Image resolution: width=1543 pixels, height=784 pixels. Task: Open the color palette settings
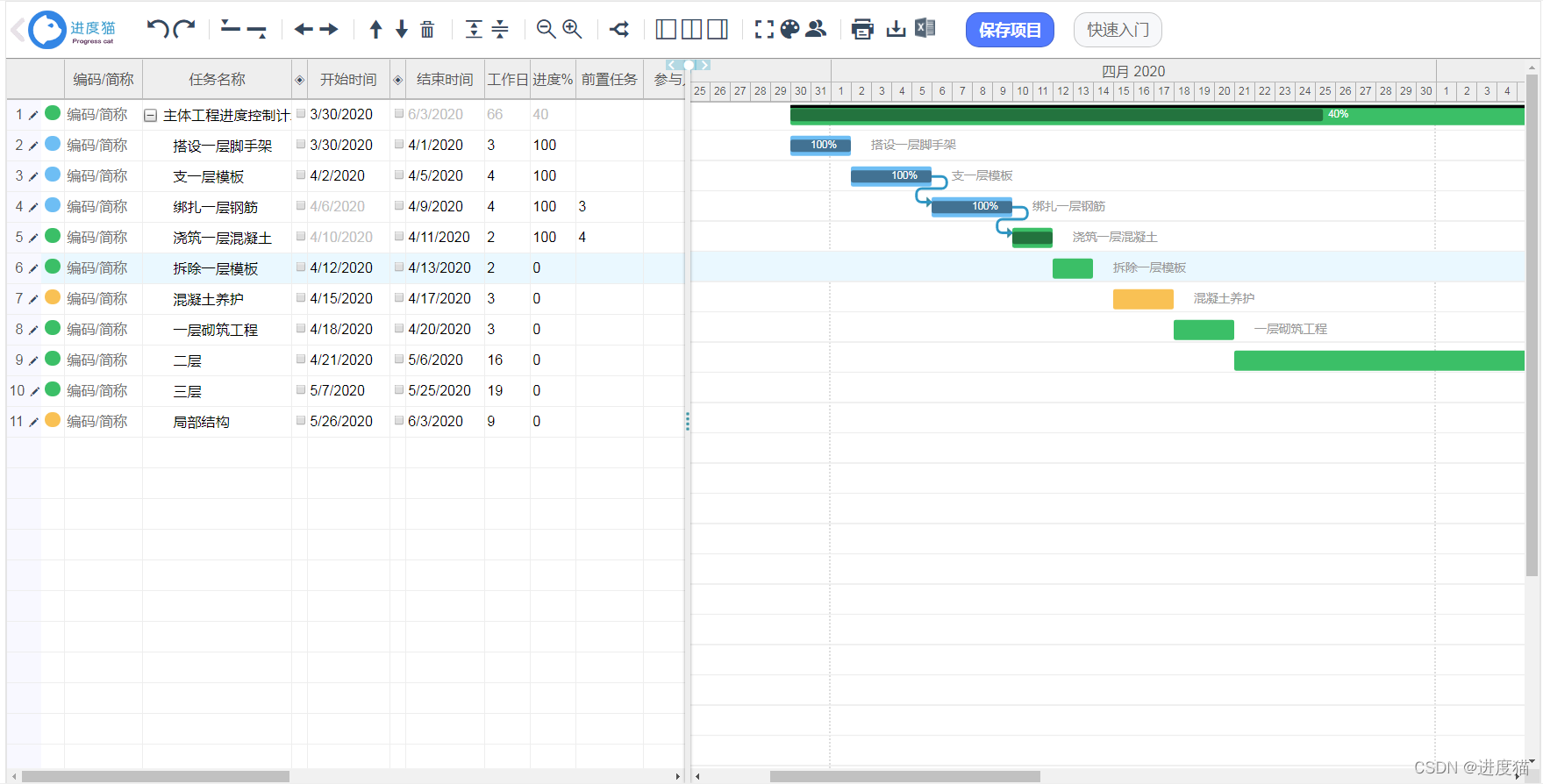[x=789, y=29]
